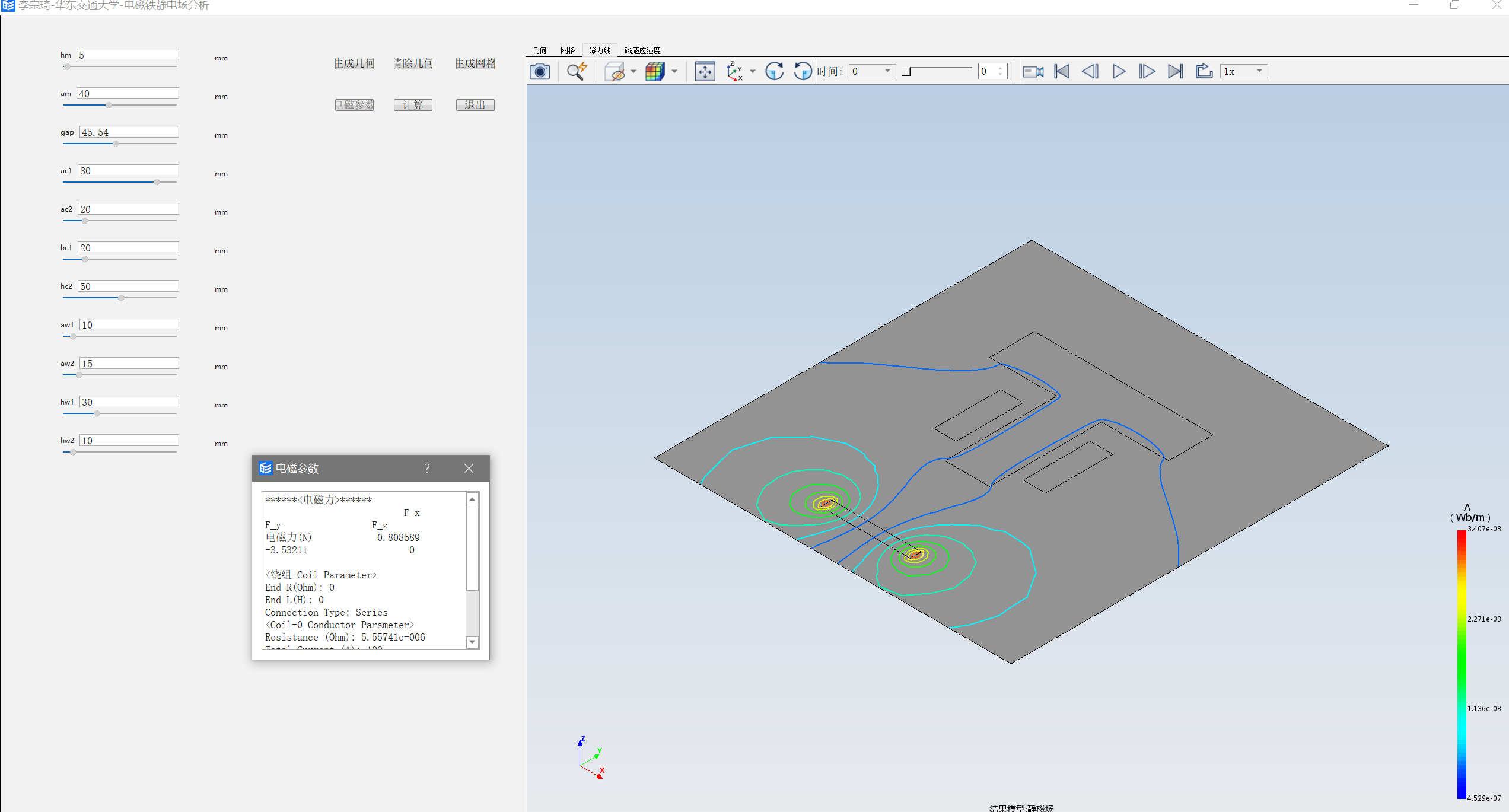Start animation recording with camcorder icon

(1033, 72)
